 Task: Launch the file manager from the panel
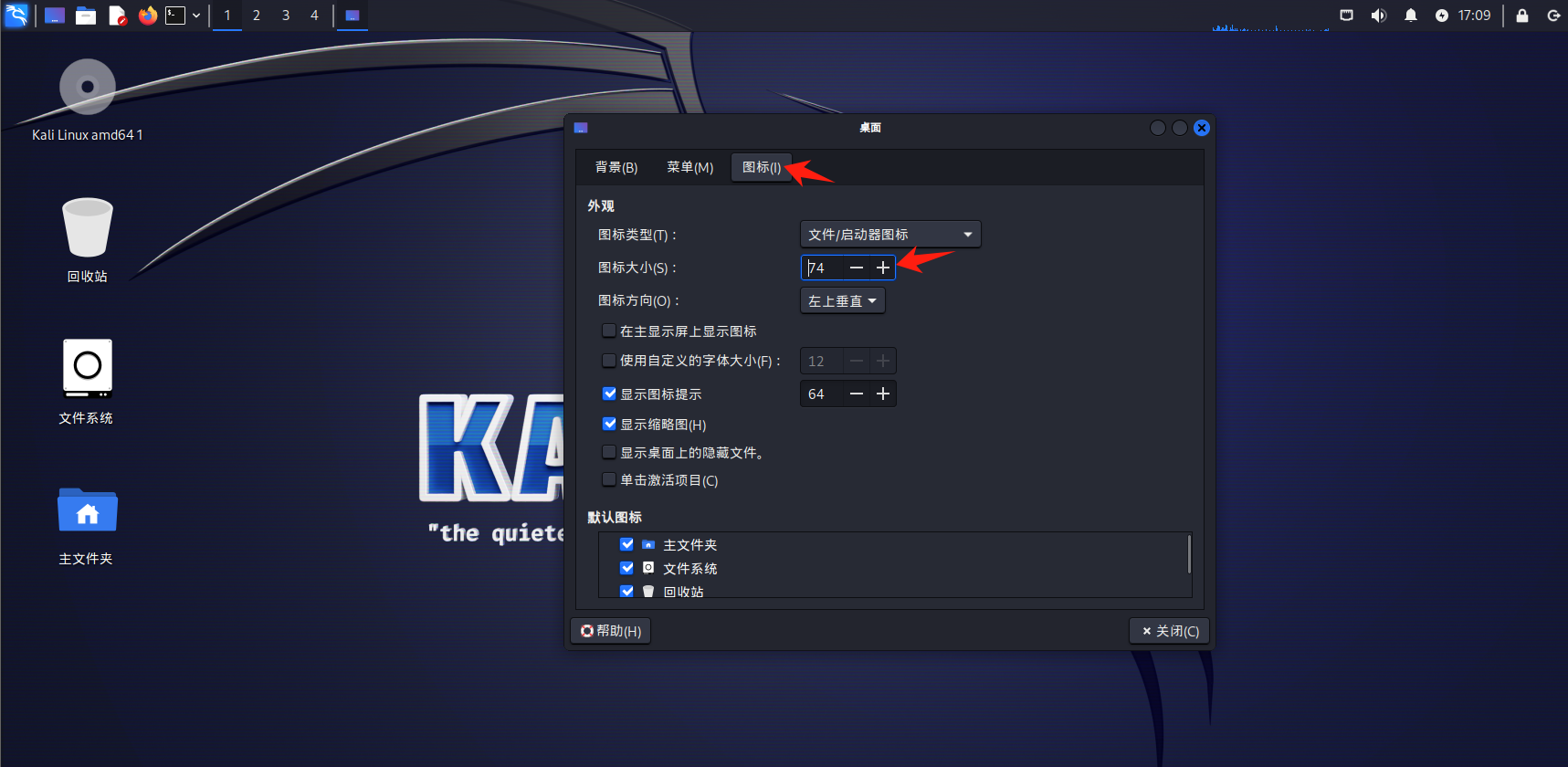86,16
